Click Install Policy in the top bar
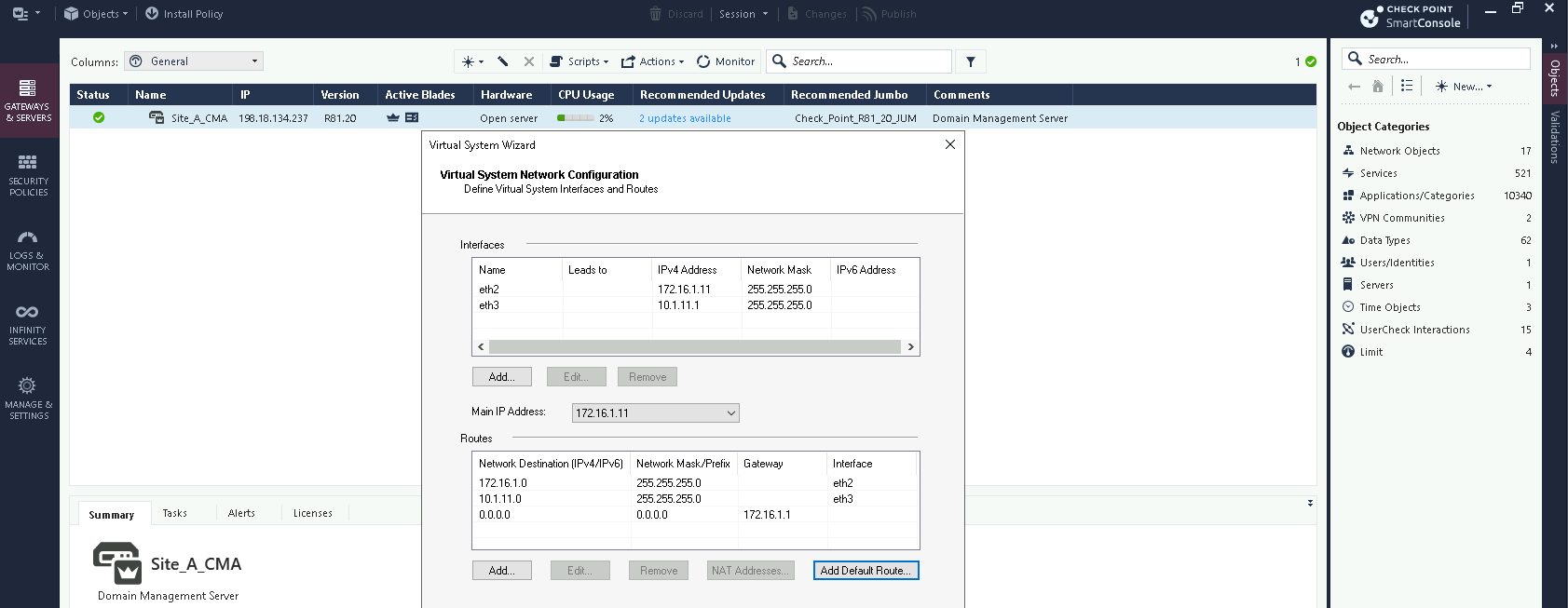 184,14
